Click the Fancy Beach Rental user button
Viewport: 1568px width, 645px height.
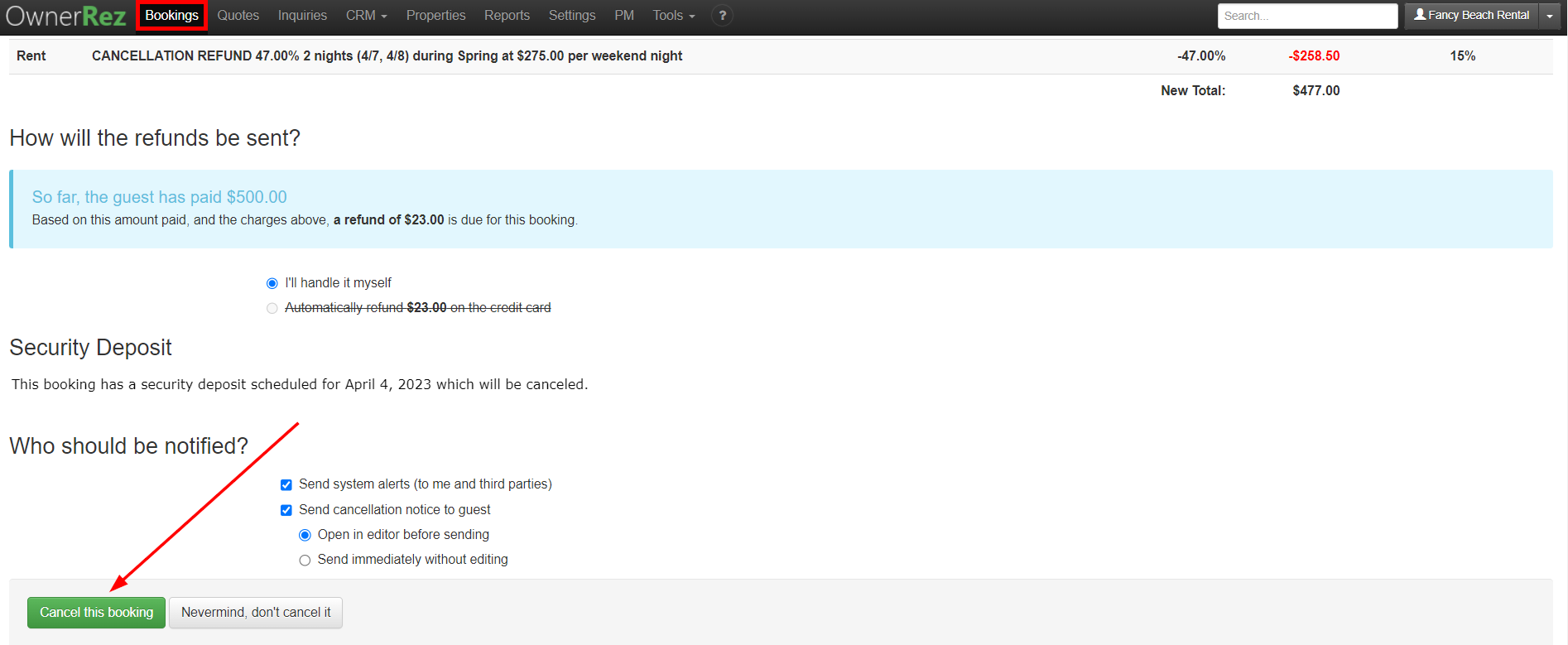point(1471,15)
